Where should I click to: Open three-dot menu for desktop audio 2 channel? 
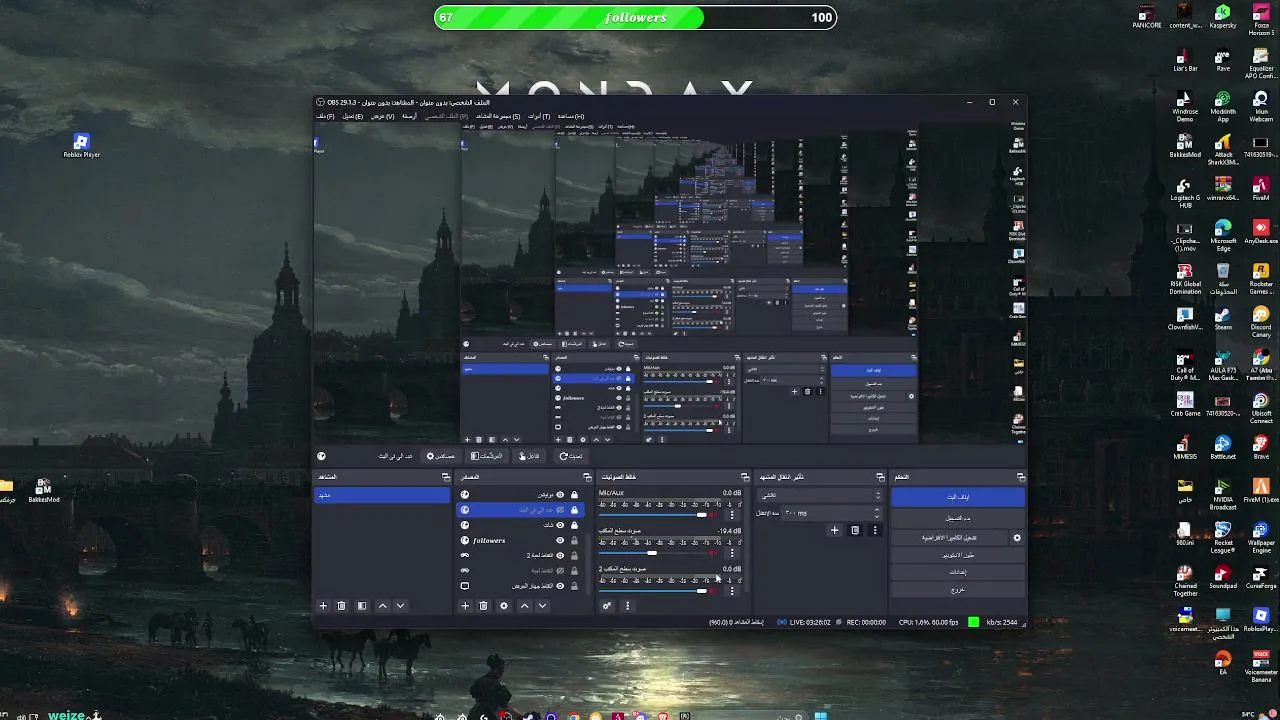[x=732, y=591]
